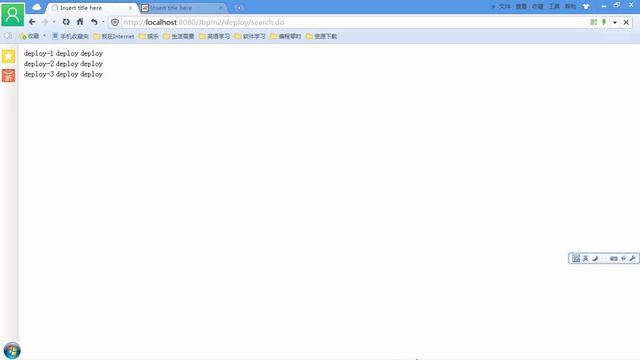Click the 'deploy-1 deploy deploy' line

click(x=63, y=53)
